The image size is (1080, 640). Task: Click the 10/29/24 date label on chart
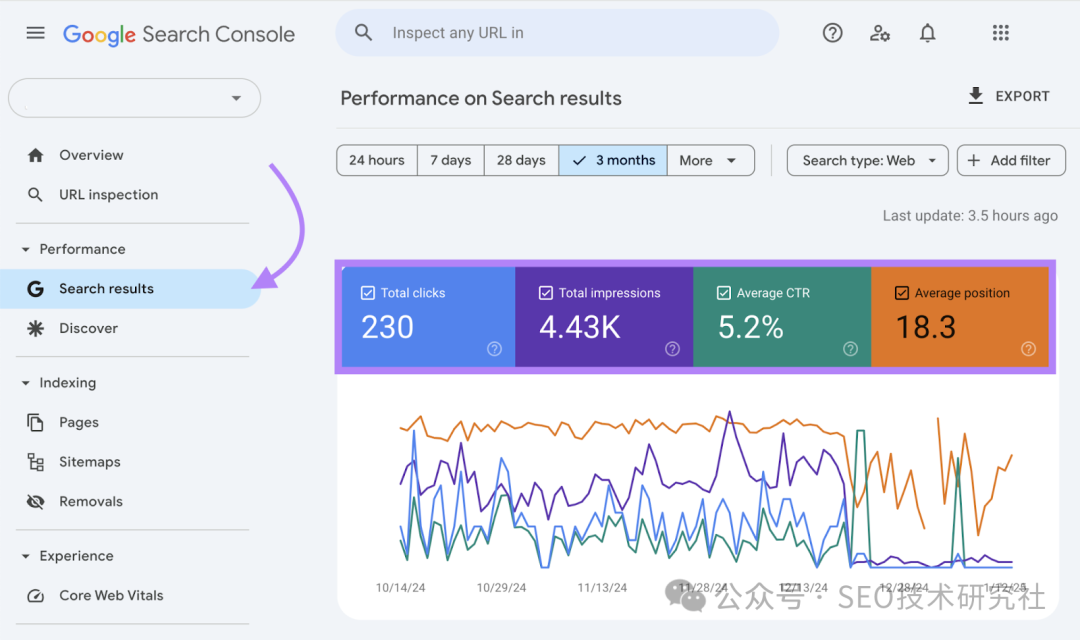[501, 588]
